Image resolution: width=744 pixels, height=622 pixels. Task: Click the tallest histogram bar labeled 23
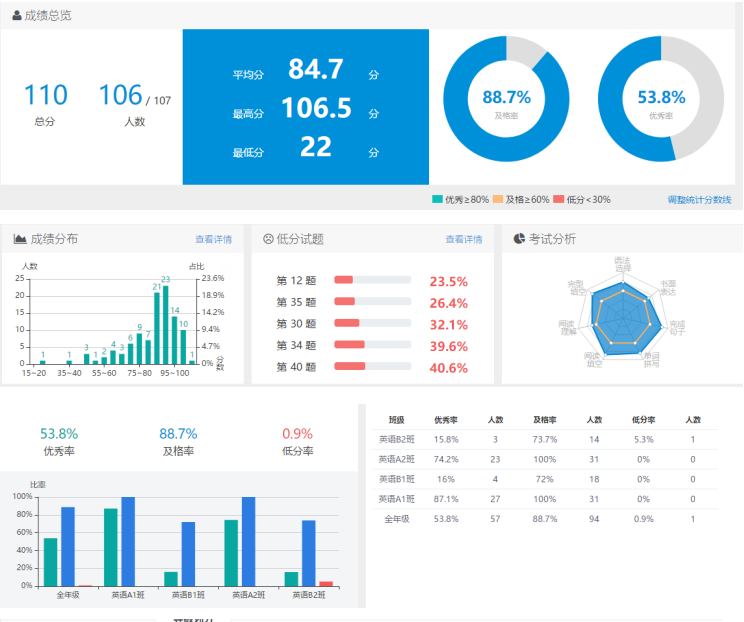pyautogui.click(x=166, y=325)
